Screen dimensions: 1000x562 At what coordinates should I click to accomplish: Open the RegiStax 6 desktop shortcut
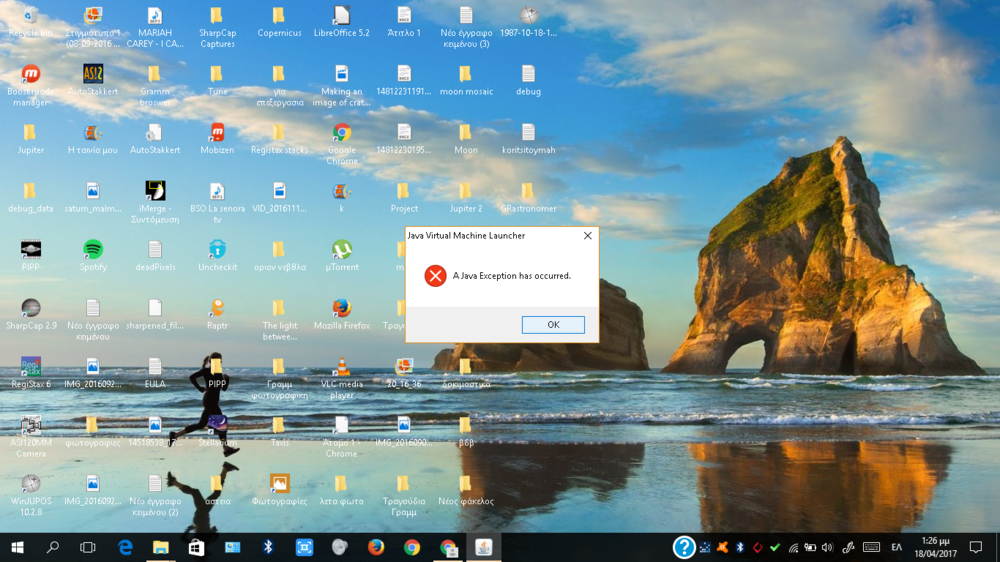click(31, 367)
